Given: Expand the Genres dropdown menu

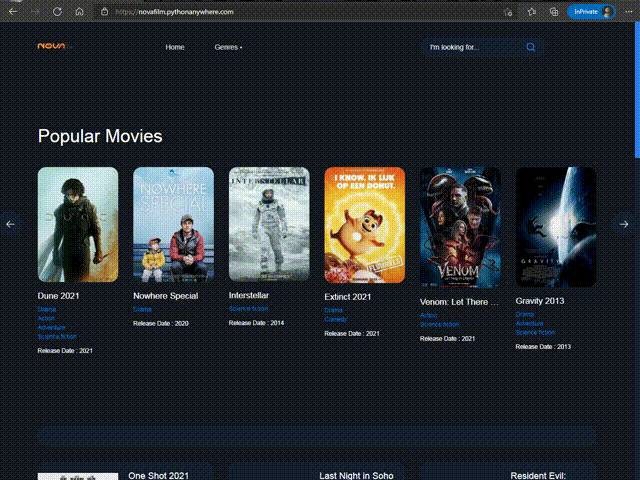Looking at the screenshot, I should coord(228,47).
